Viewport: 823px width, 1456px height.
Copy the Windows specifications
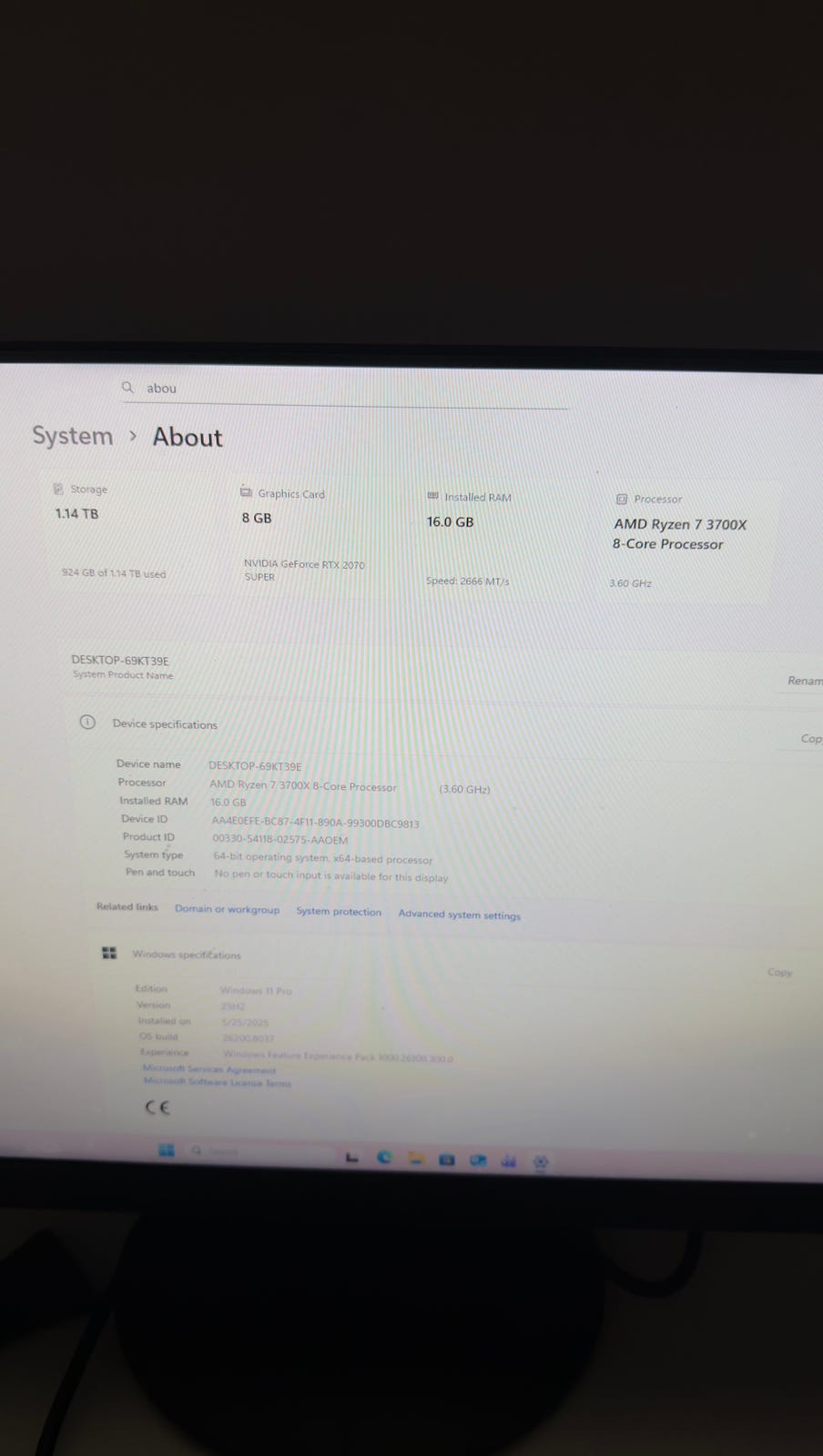[779, 973]
